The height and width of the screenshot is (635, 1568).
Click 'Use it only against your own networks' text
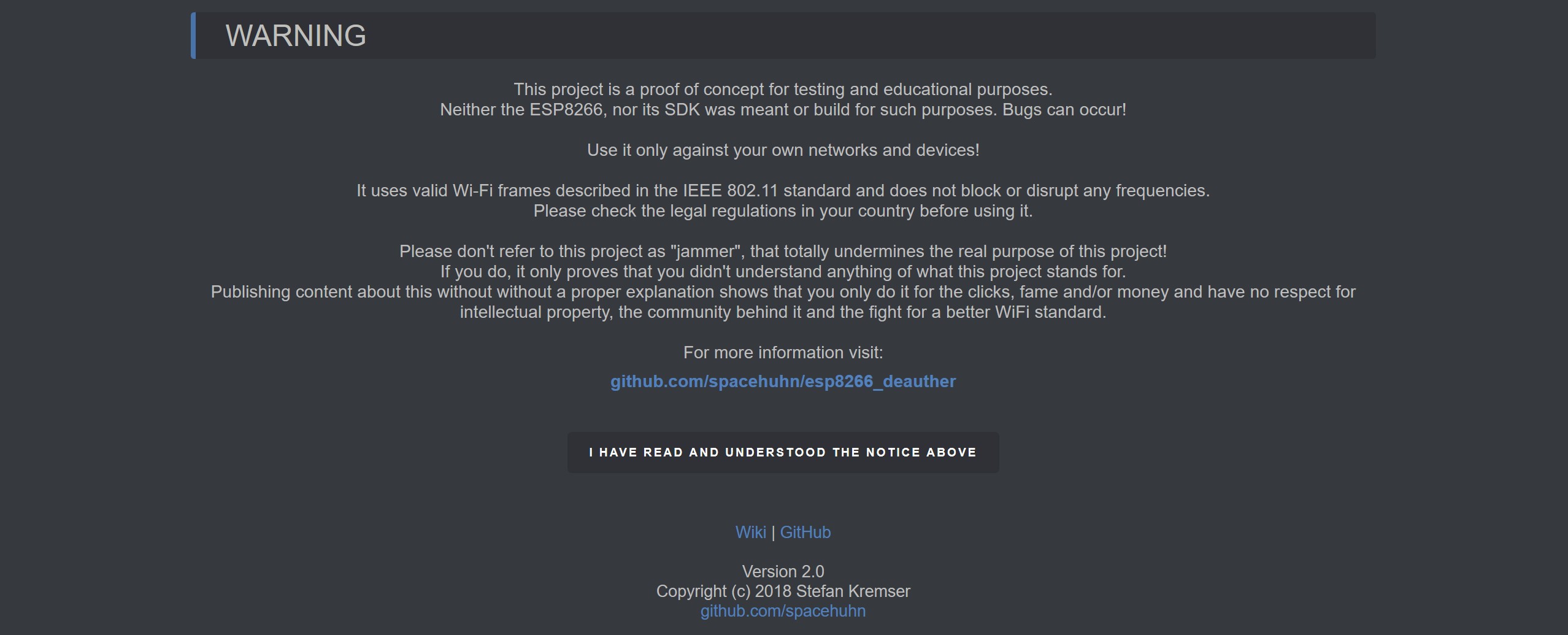coord(783,150)
